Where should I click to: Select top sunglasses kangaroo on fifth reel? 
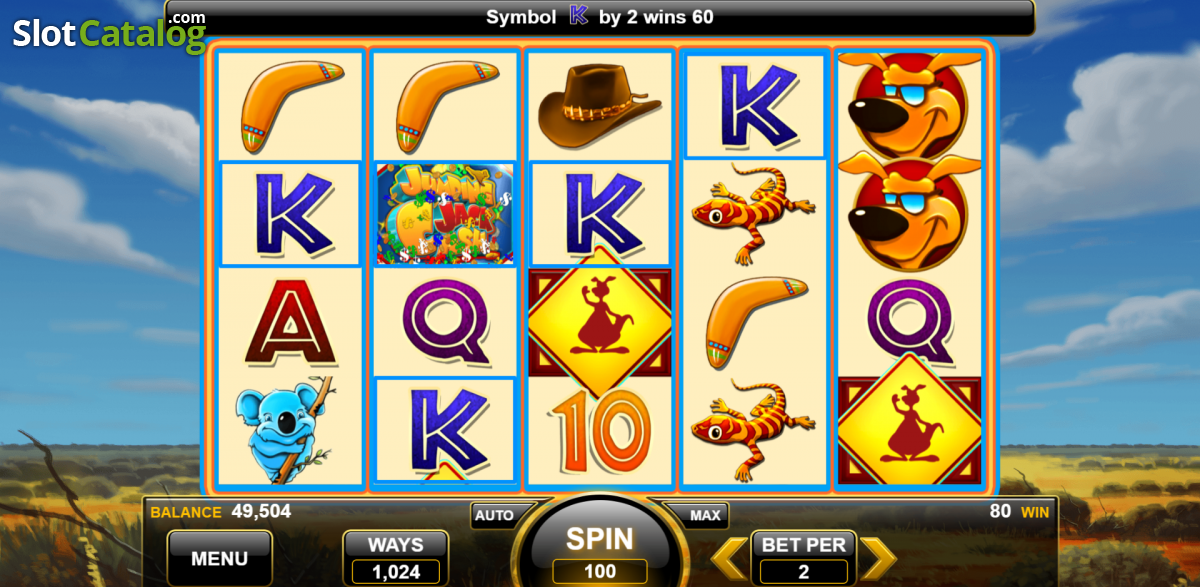(910, 104)
